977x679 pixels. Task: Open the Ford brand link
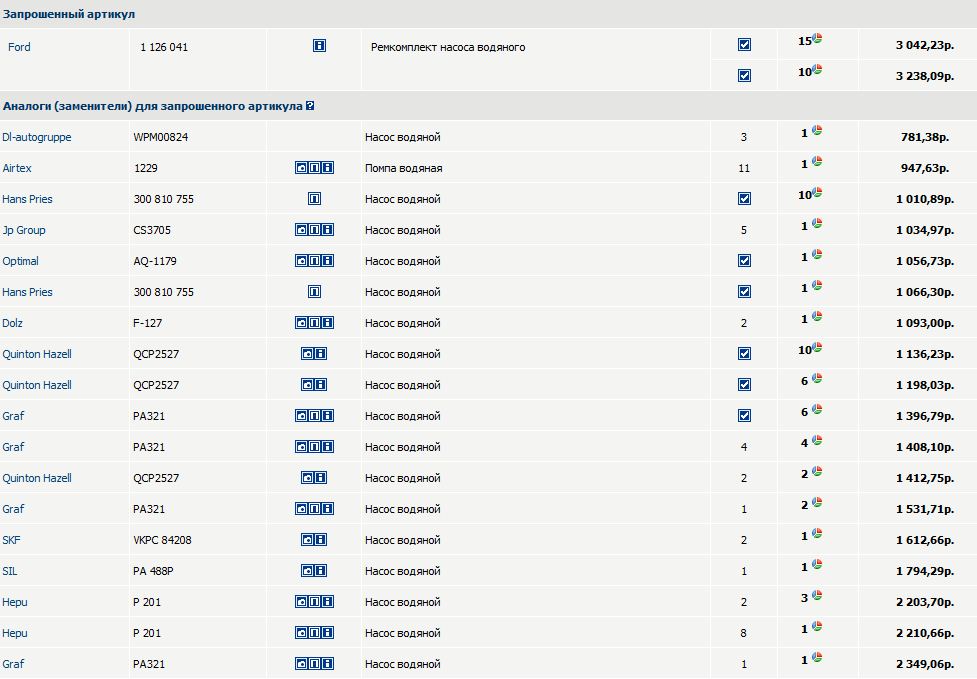click(x=19, y=47)
